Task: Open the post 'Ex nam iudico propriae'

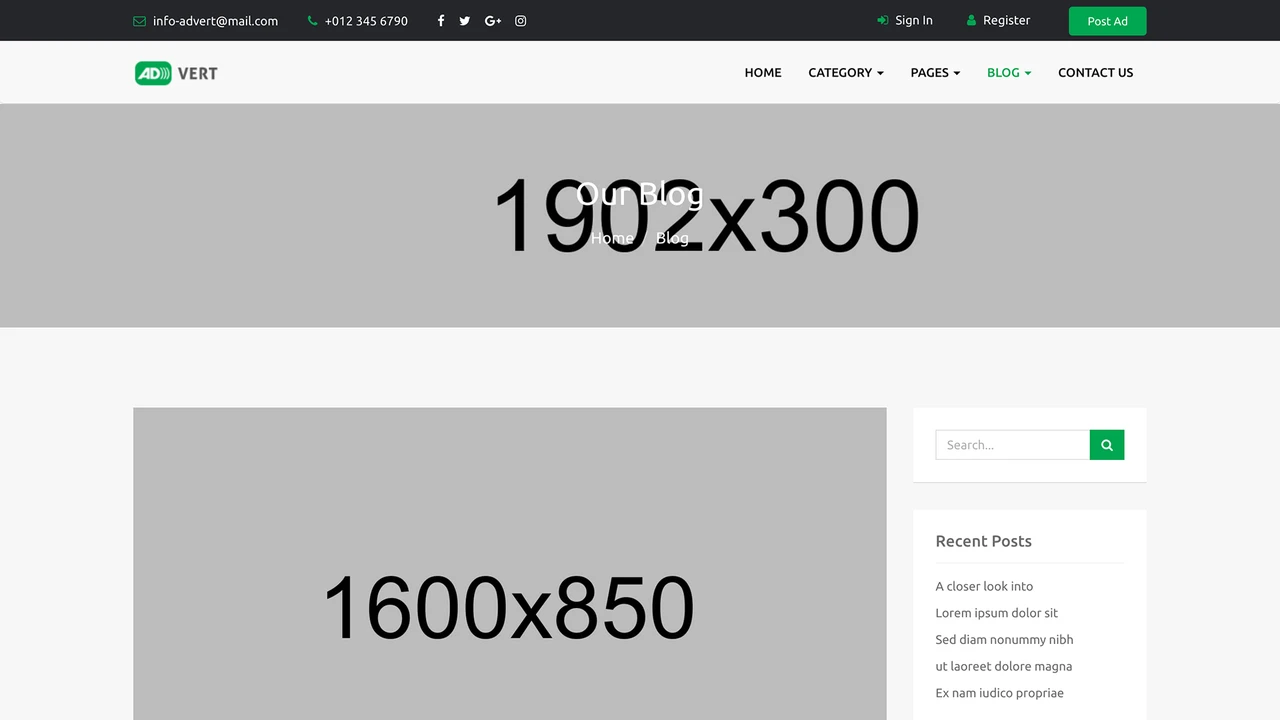Action: pos(999,693)
